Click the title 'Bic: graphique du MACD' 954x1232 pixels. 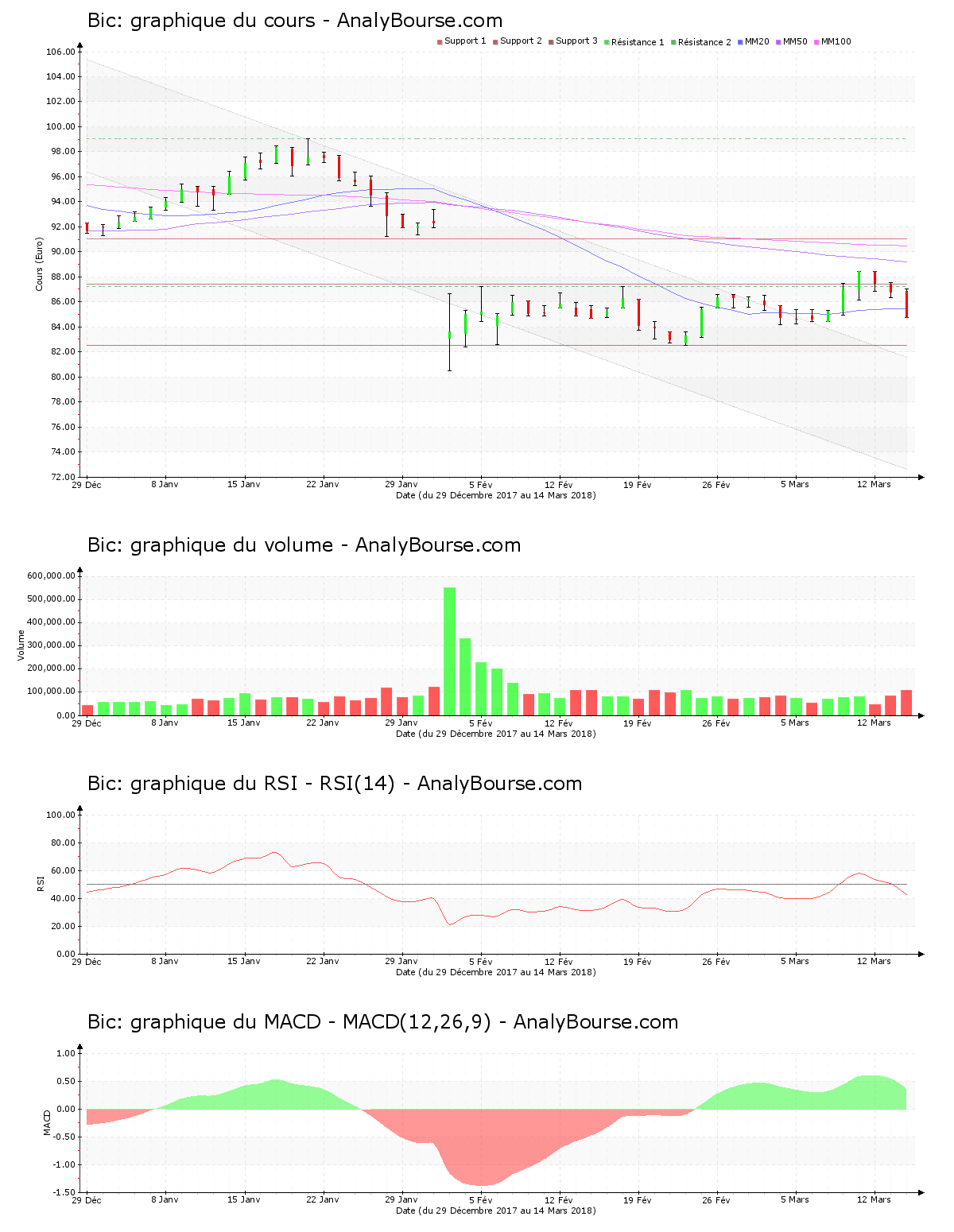(x=204, y=1022)
